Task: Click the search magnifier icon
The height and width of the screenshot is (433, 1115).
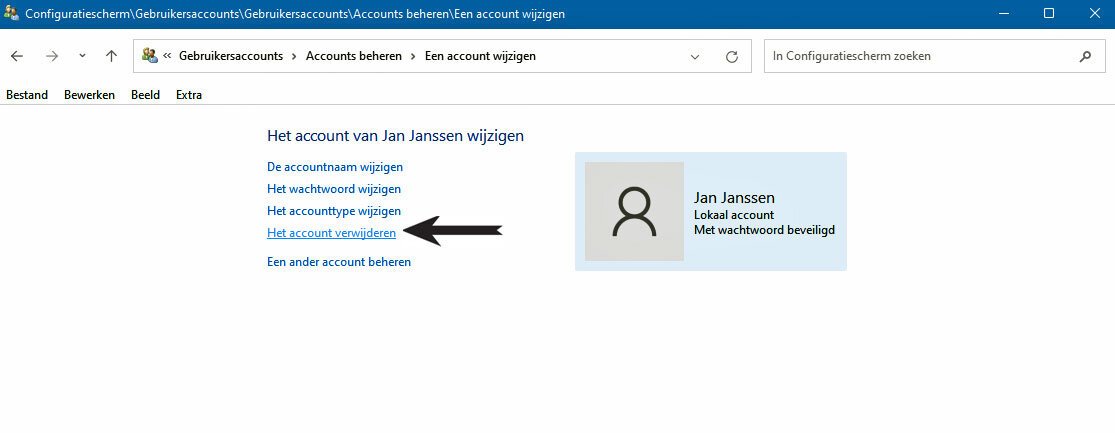Action: pyautogui.click(x=1085, y=56)
